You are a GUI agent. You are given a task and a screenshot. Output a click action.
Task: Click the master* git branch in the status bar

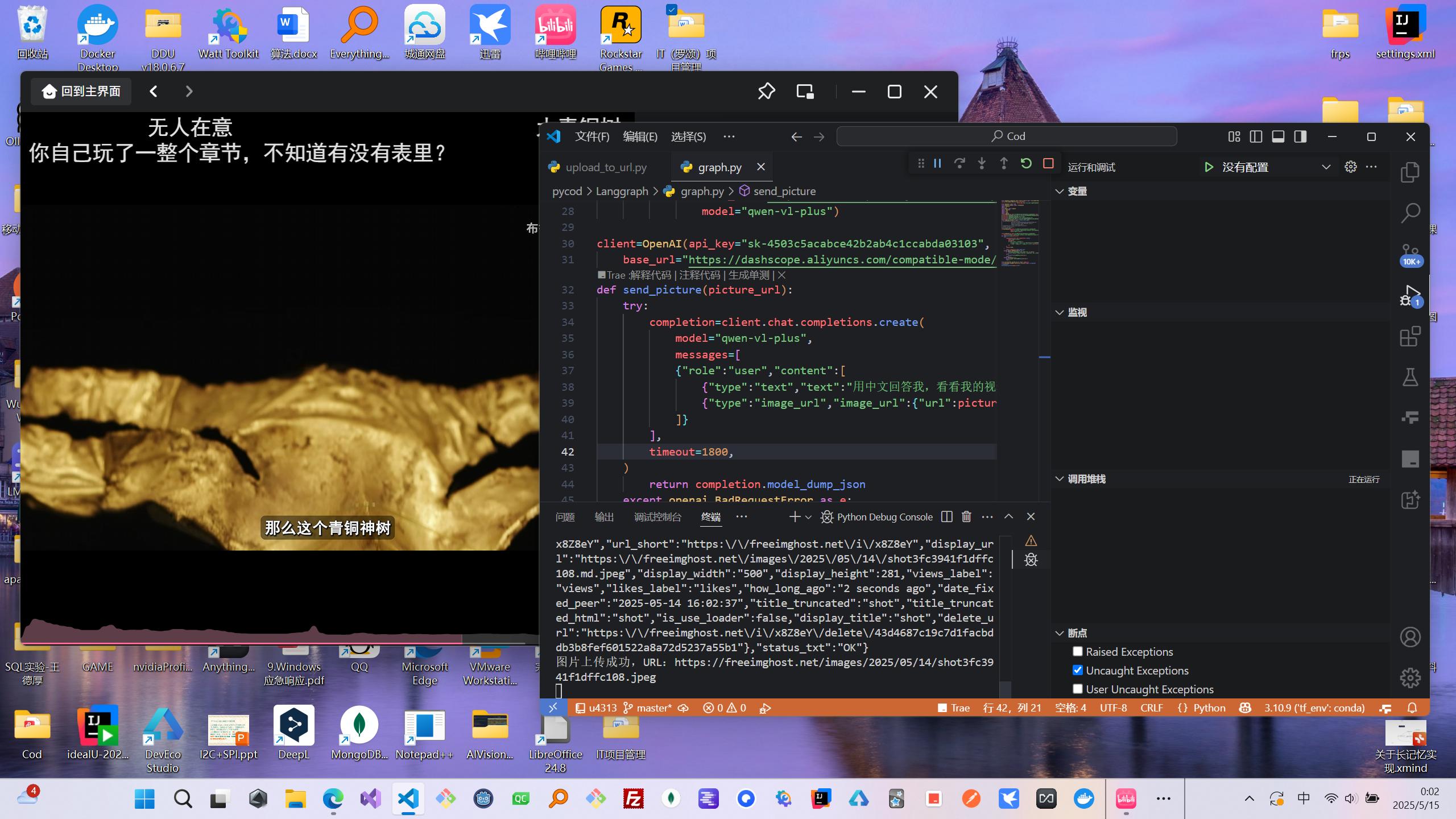tap(648, 708)
